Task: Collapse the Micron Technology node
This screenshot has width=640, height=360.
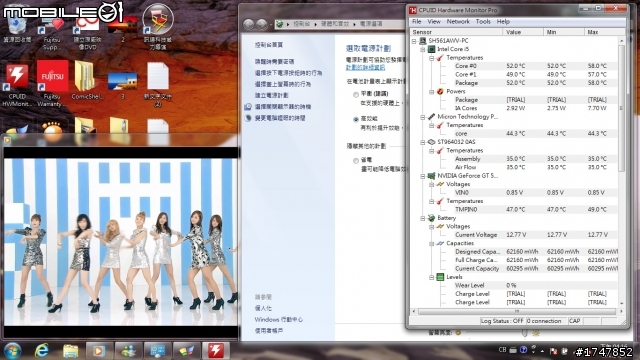Action: [423, 117]
